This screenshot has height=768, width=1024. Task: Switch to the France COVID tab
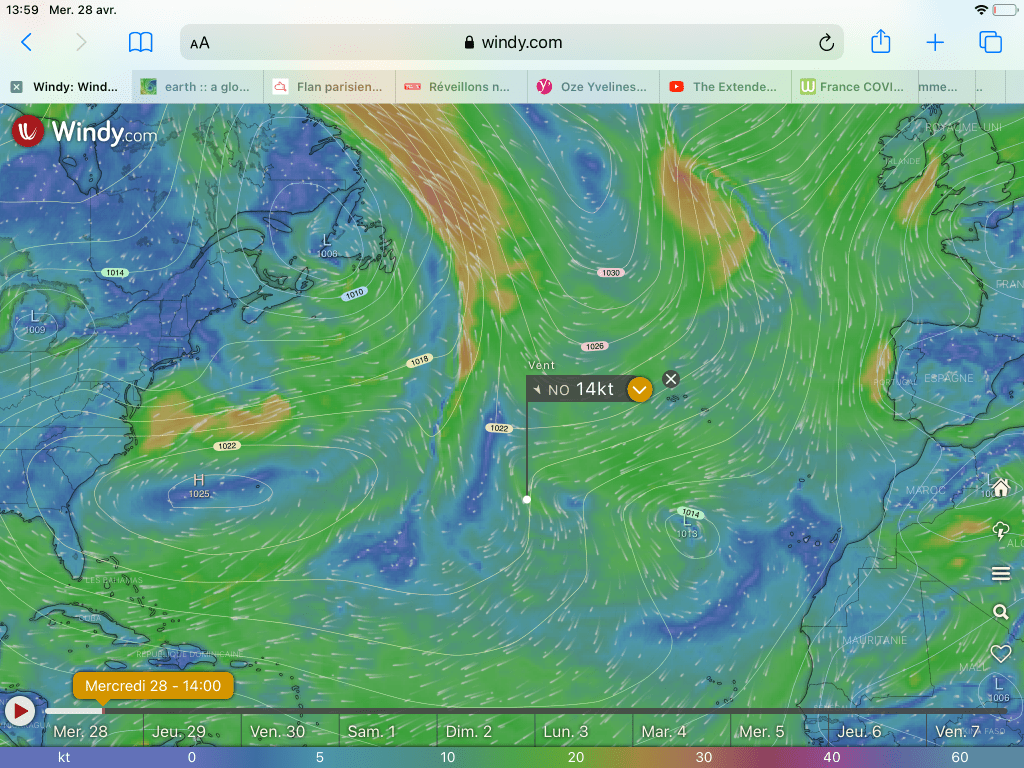(x=853, y=87)
